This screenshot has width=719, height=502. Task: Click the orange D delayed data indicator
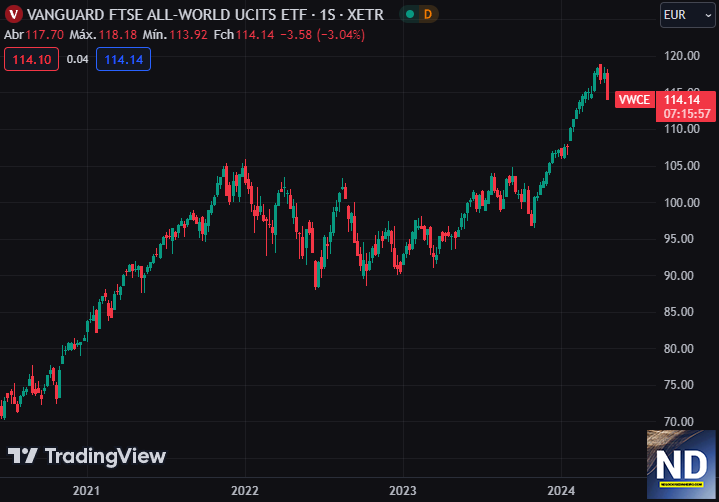428,14
